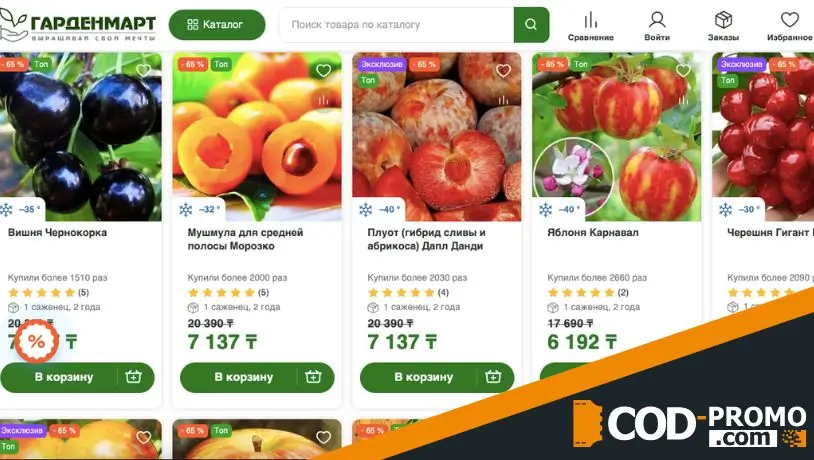Click the cart icon on the Мушмула button
Image resolution: width=814 pixels, height=460 pixels.
pos(313,376)
